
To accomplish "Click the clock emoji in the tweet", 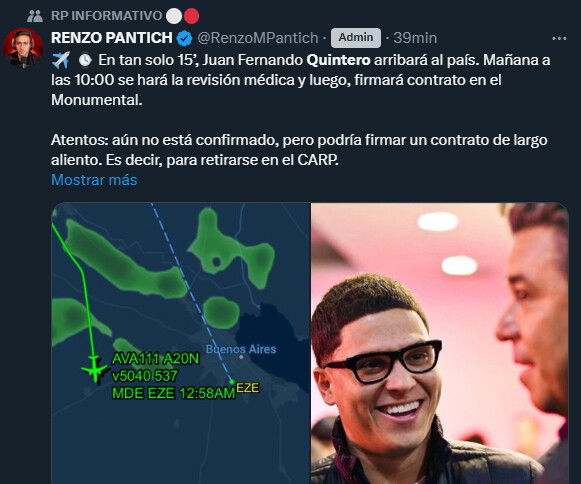I will [85, 60].
